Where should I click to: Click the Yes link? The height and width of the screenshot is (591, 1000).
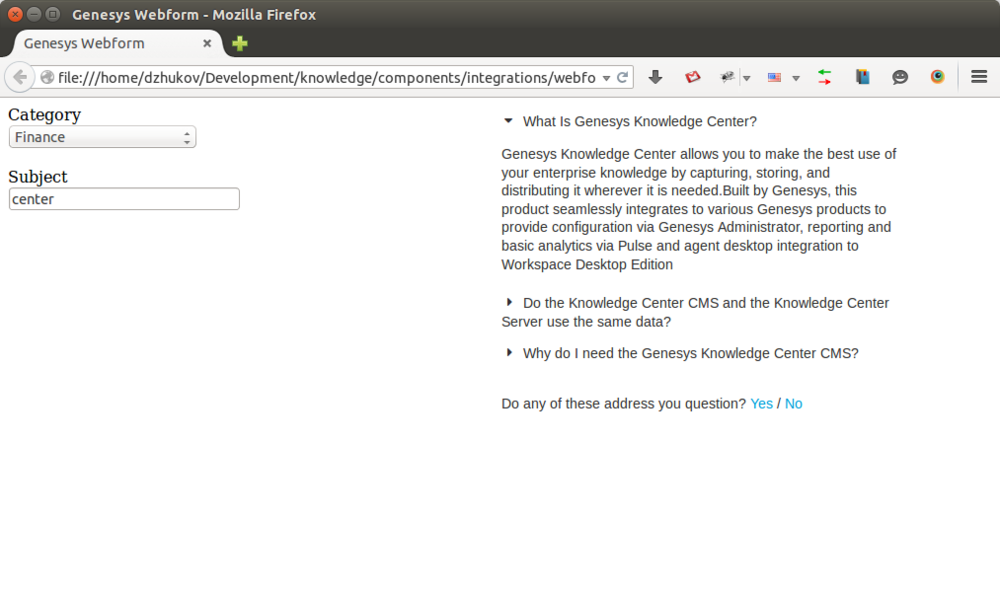point(761,404)
